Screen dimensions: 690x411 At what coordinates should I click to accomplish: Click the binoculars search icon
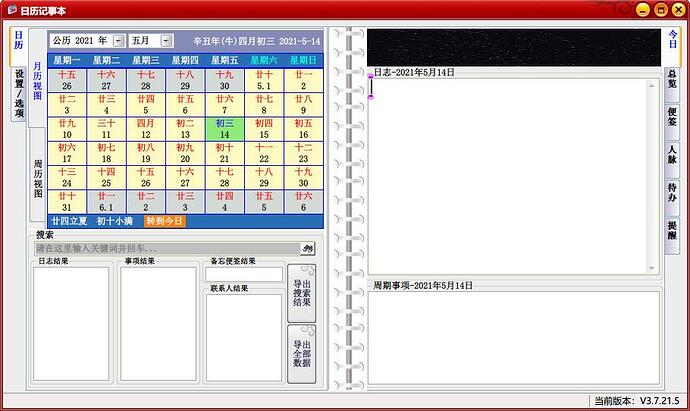click(308, 248)
